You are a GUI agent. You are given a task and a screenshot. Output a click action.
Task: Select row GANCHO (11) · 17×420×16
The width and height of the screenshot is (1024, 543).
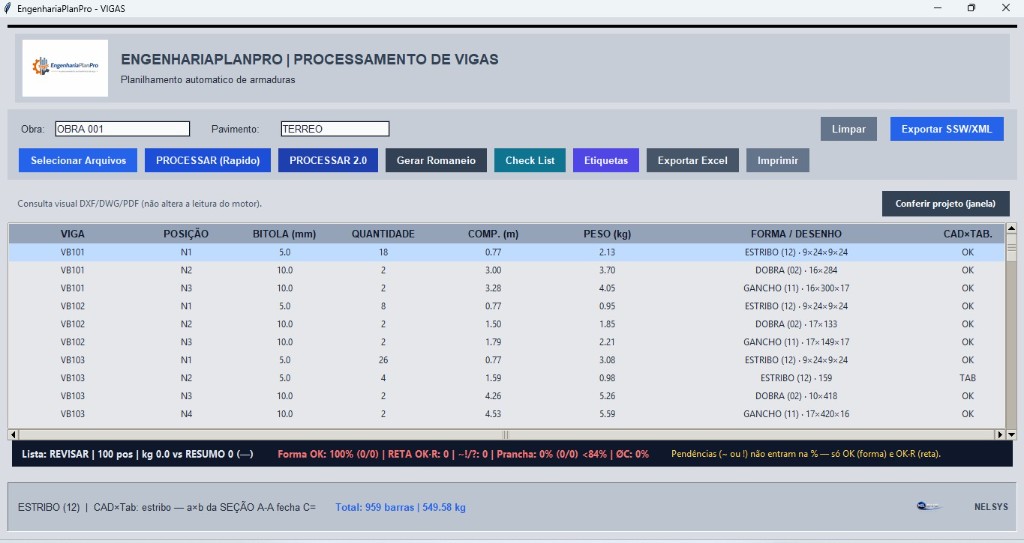tap(507, 414)
